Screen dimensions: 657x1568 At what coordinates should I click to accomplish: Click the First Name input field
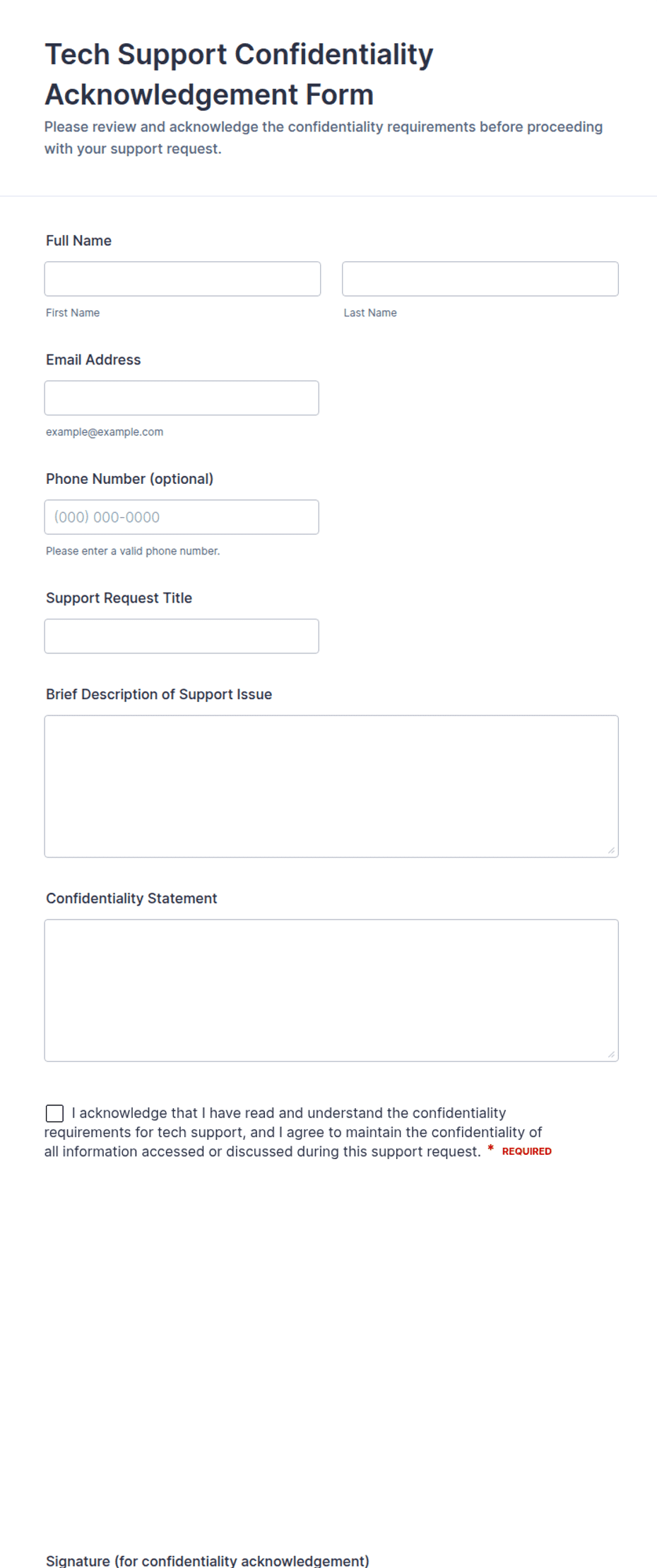[x=182, y=279]
